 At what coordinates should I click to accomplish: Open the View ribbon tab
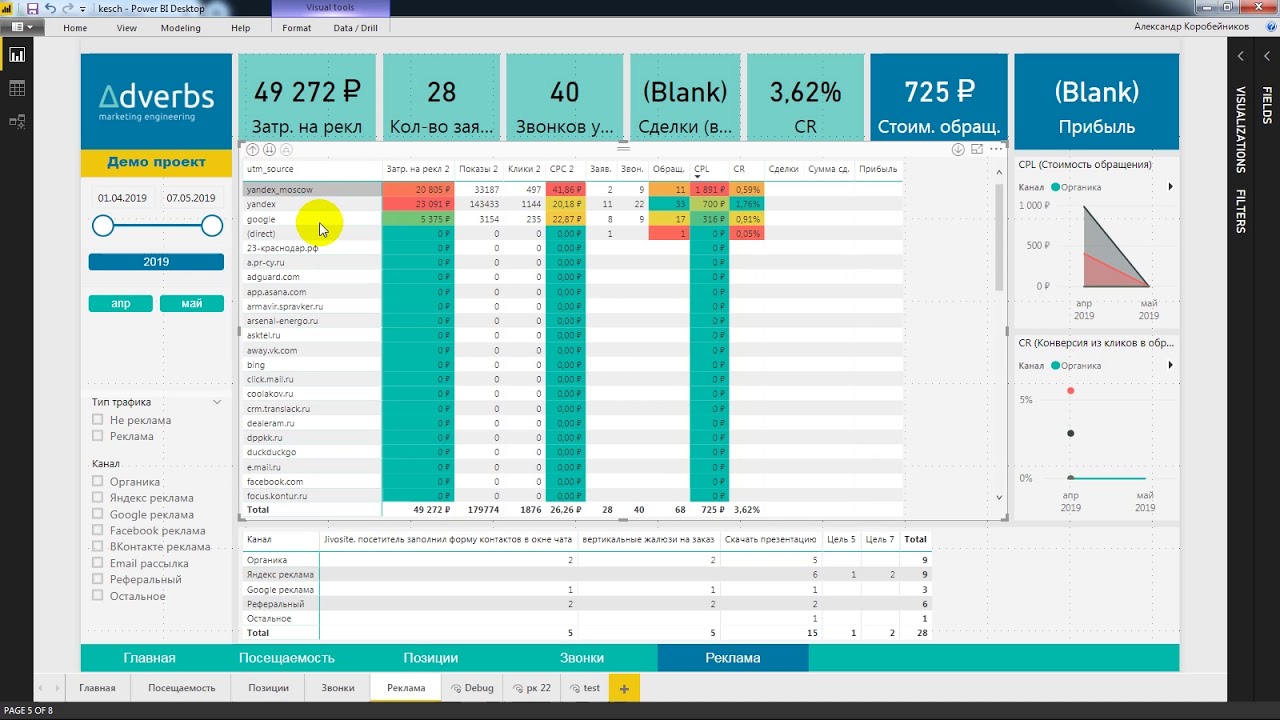[x=127, y=28]
